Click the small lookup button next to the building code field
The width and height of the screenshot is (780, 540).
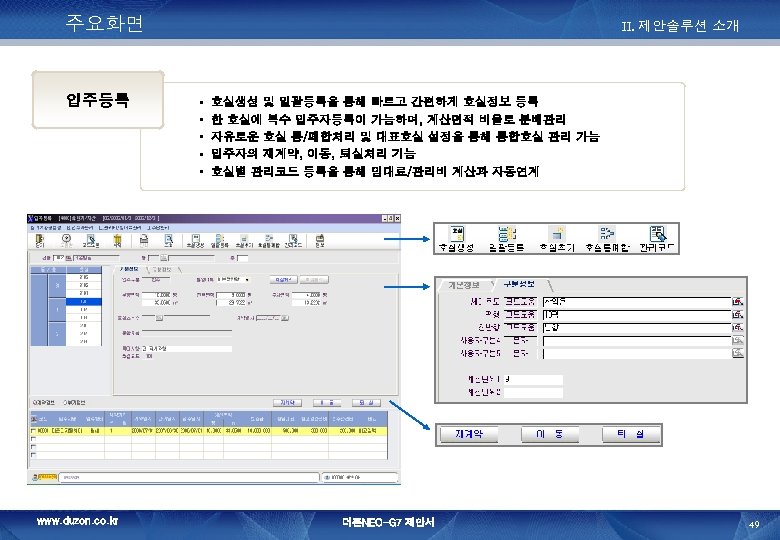(x=69, y=258)
